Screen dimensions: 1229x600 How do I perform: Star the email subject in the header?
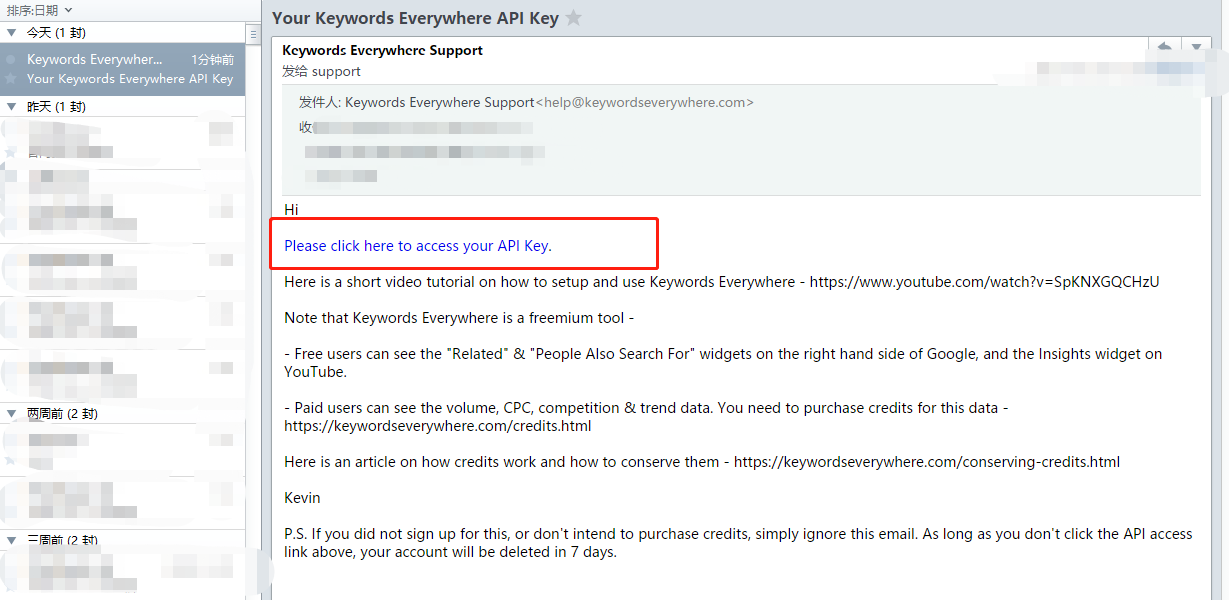pos(573,18)
